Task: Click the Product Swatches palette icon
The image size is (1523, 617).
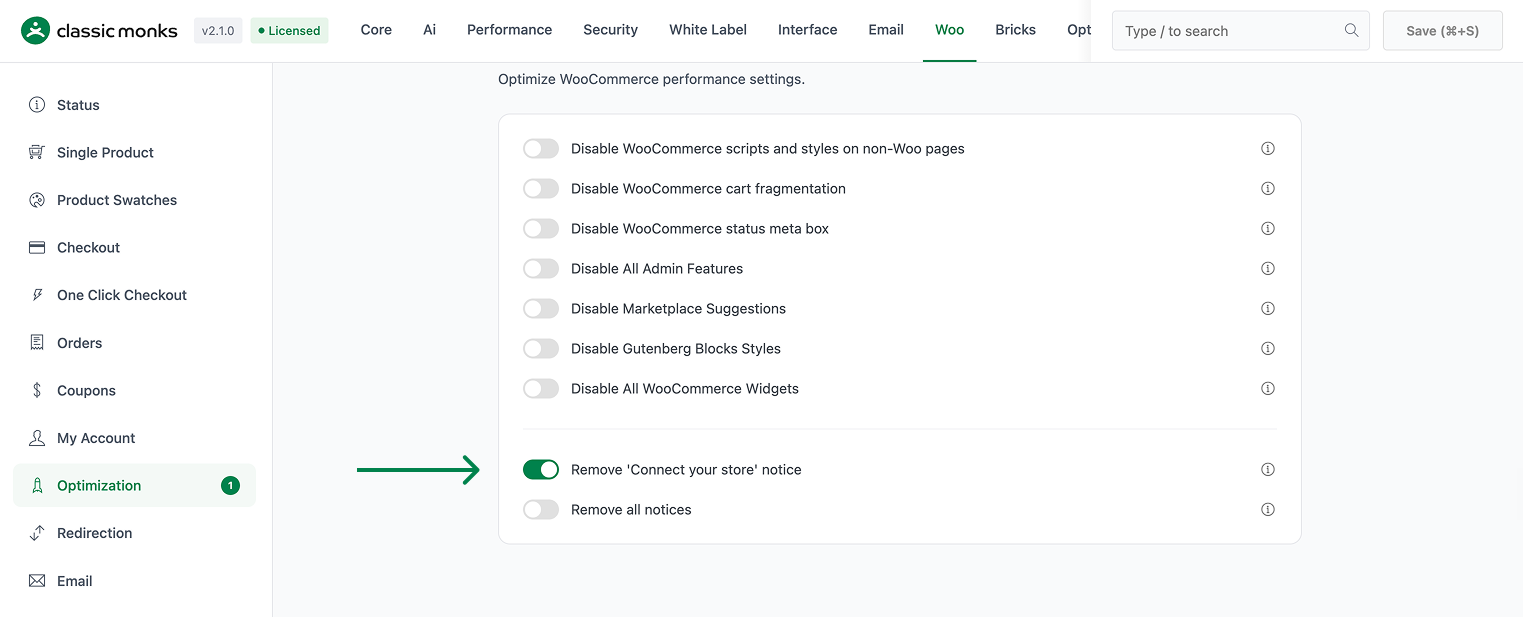Action: [37, 200]
